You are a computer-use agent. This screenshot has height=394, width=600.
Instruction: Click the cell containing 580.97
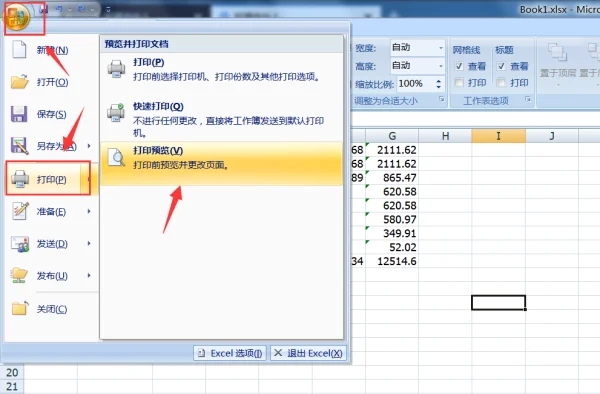pyautogui.click(x=392, y=219)
